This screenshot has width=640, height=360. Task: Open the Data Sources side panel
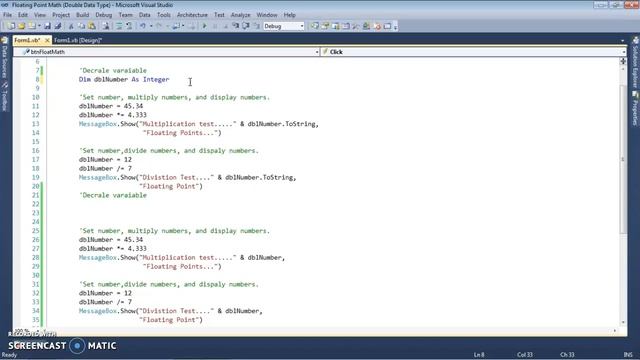coord(4,57)
